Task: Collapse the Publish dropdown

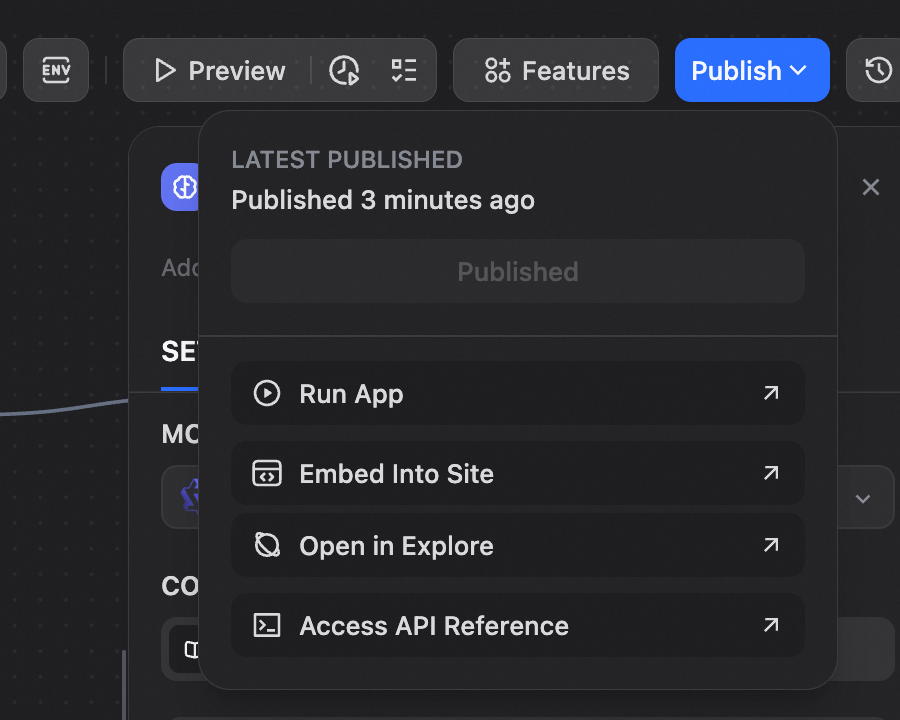Action: click(751, 70)
